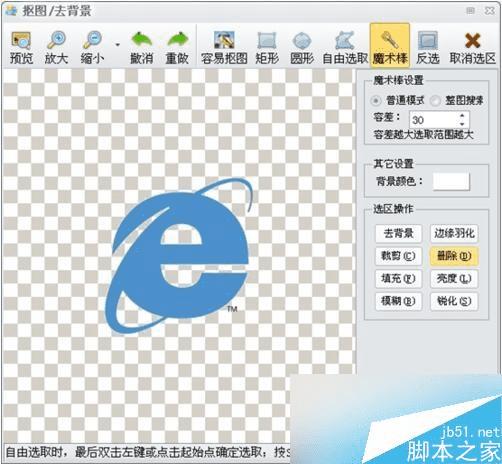Click the 删除 (D) delete button

click(454, 256)
